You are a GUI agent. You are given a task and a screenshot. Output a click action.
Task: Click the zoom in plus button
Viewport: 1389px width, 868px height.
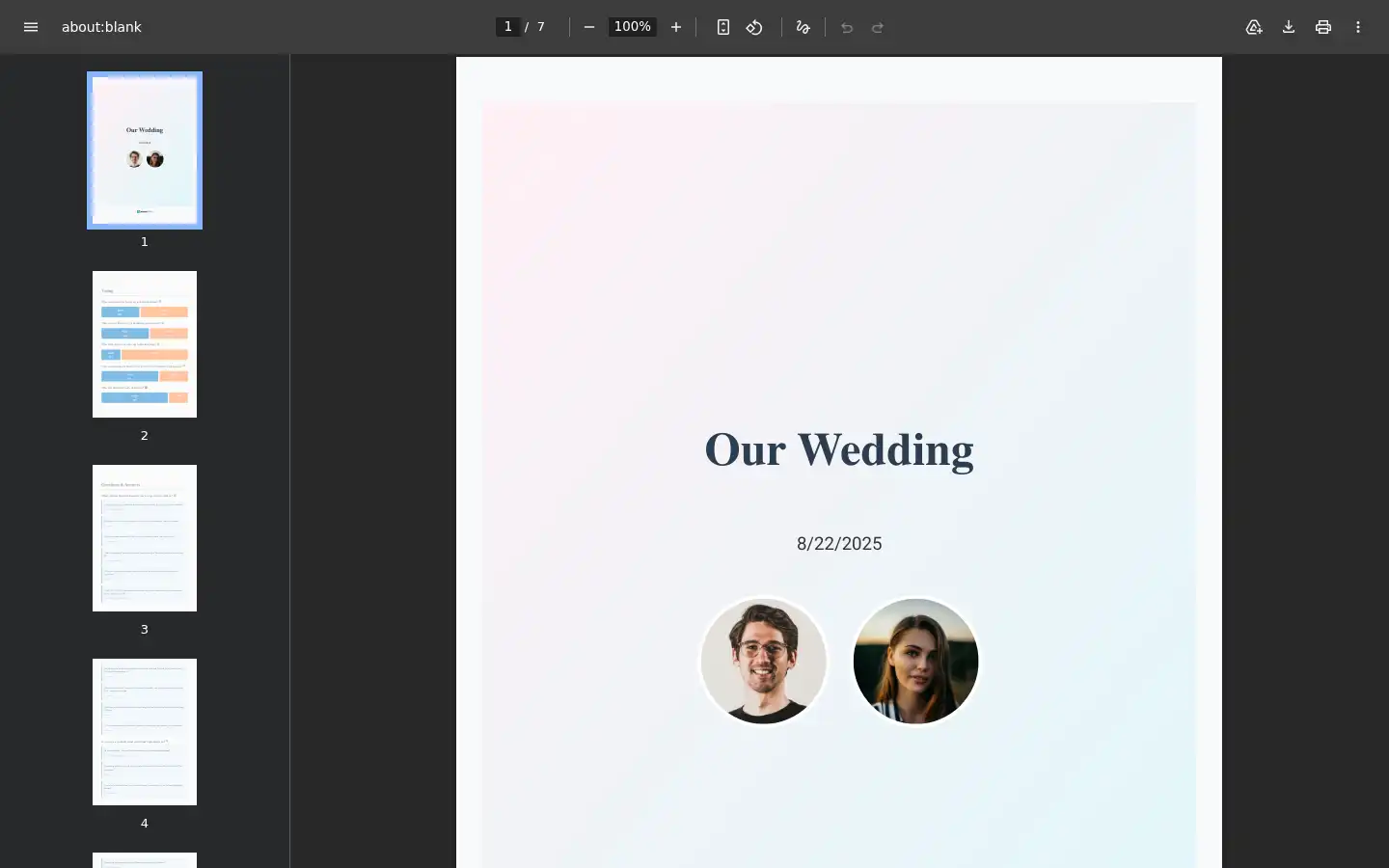676,27
